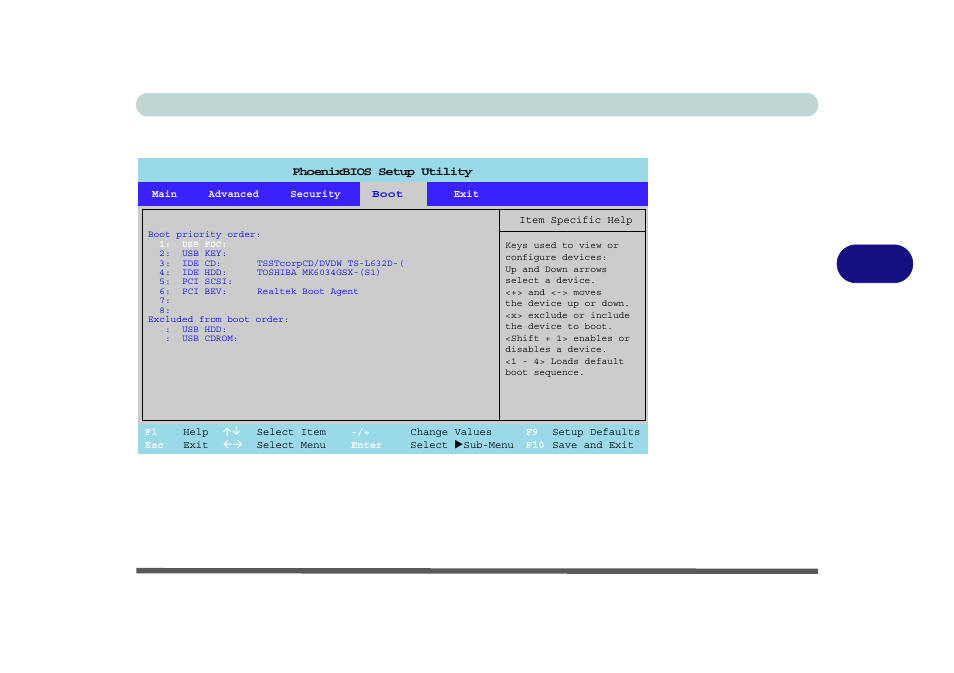
Task: Click the Item Specific Help header
Action: (x=576, y=220)
